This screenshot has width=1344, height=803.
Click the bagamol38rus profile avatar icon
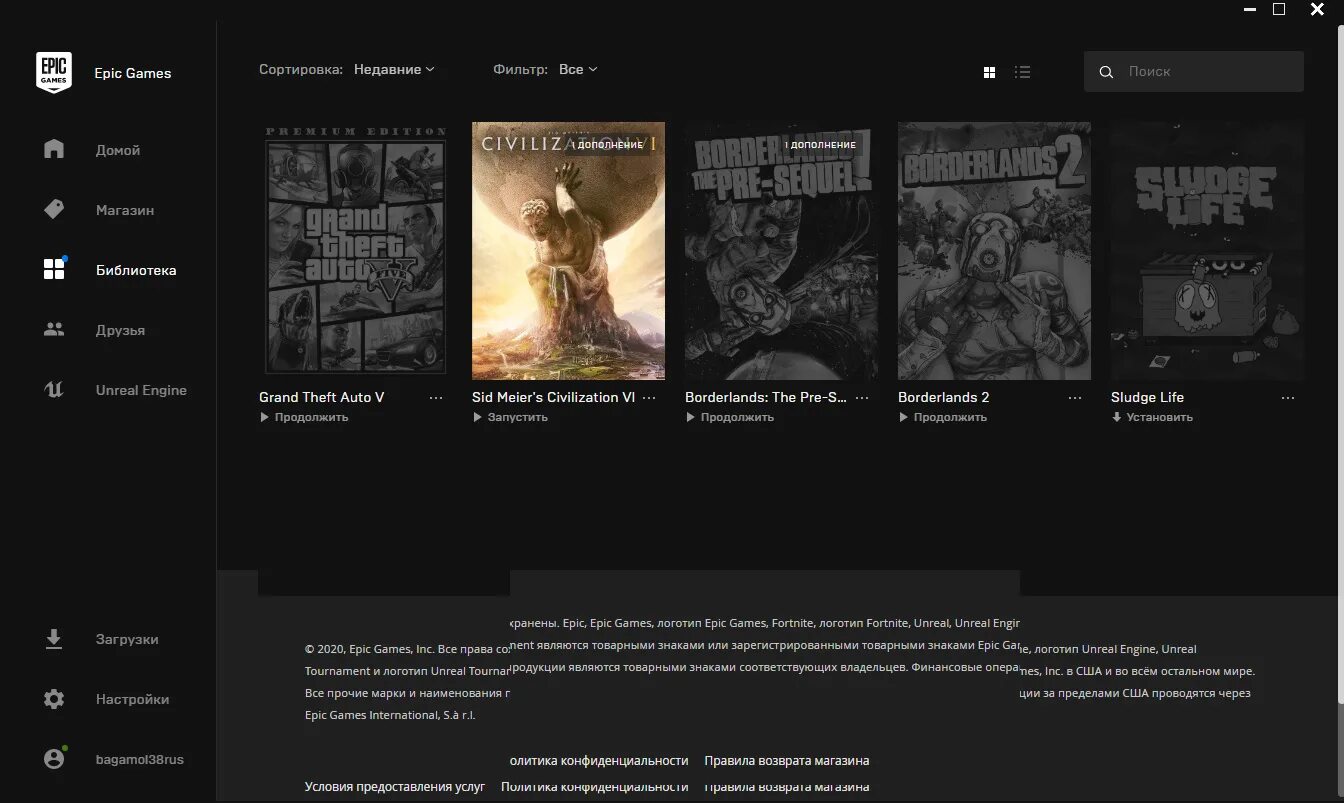[54, 759]
